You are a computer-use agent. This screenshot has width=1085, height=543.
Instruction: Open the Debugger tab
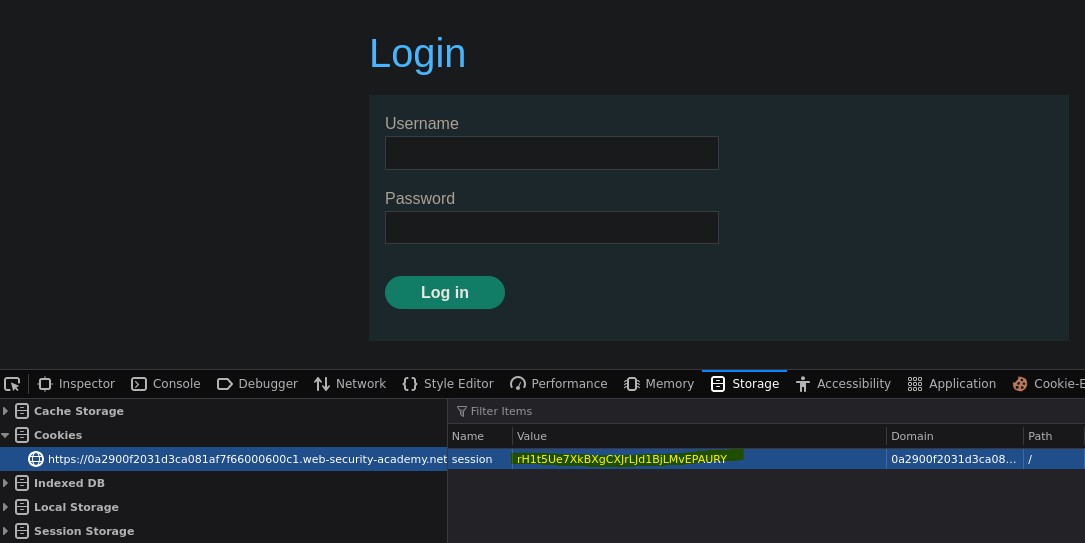(257, 384)
